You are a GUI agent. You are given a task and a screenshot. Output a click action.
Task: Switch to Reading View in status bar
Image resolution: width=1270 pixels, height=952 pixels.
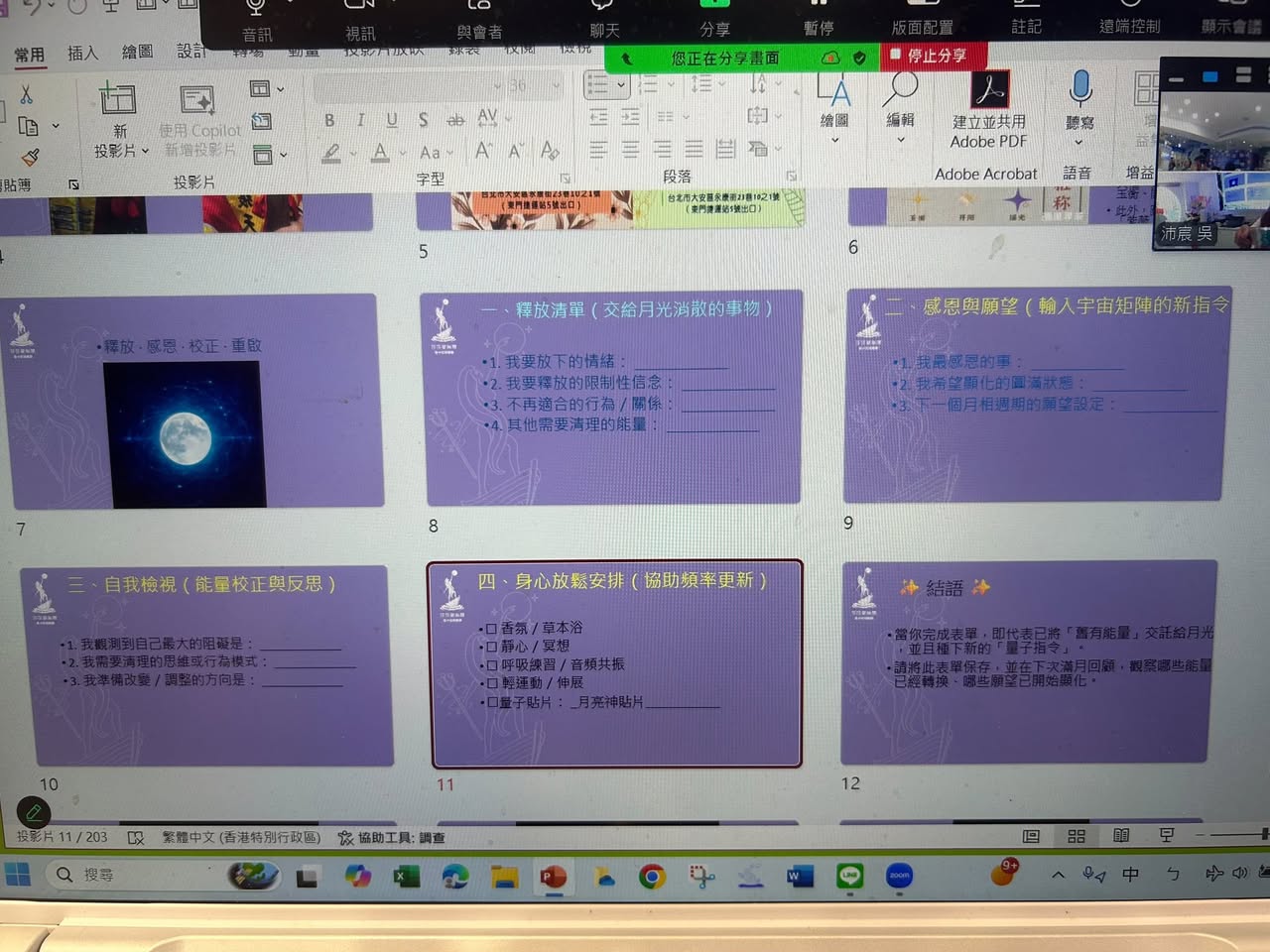[1121, 836]
